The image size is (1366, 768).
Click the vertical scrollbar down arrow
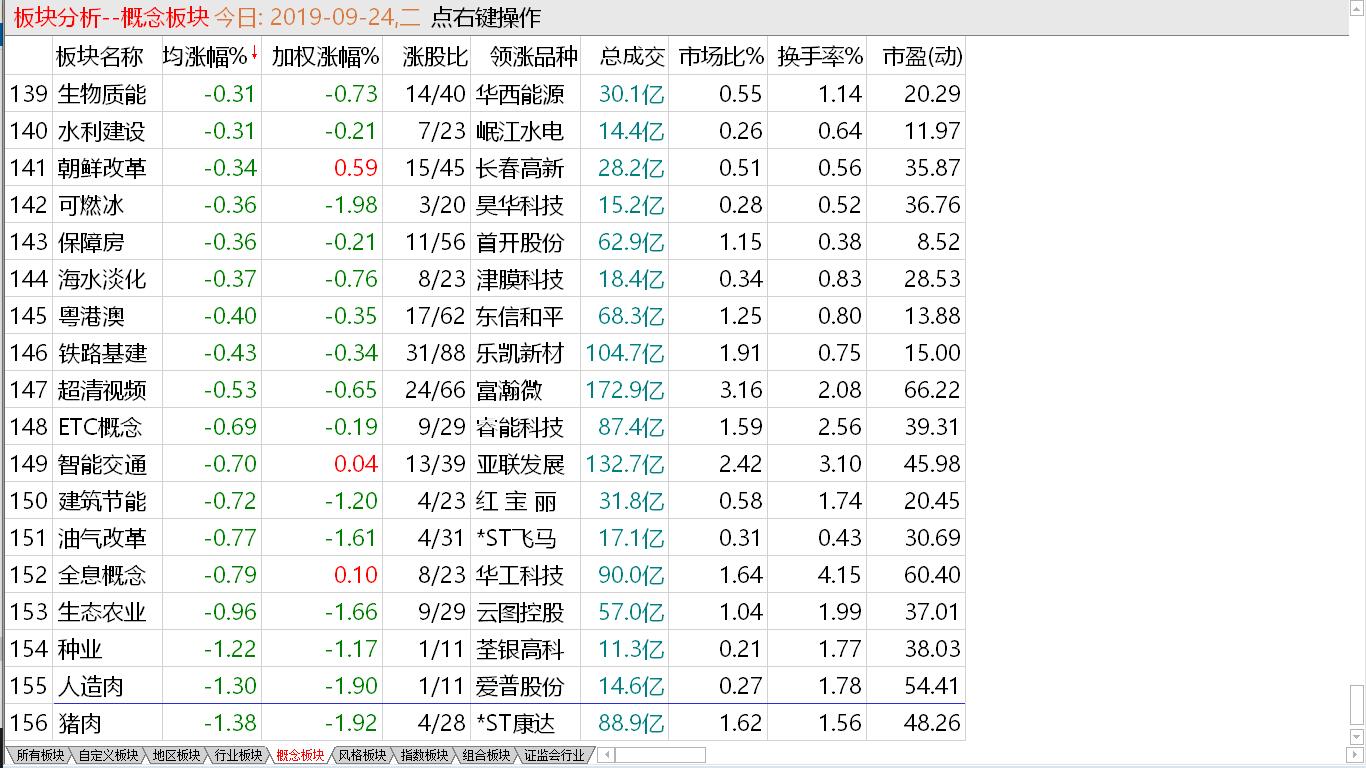(x=1357, y=738)
